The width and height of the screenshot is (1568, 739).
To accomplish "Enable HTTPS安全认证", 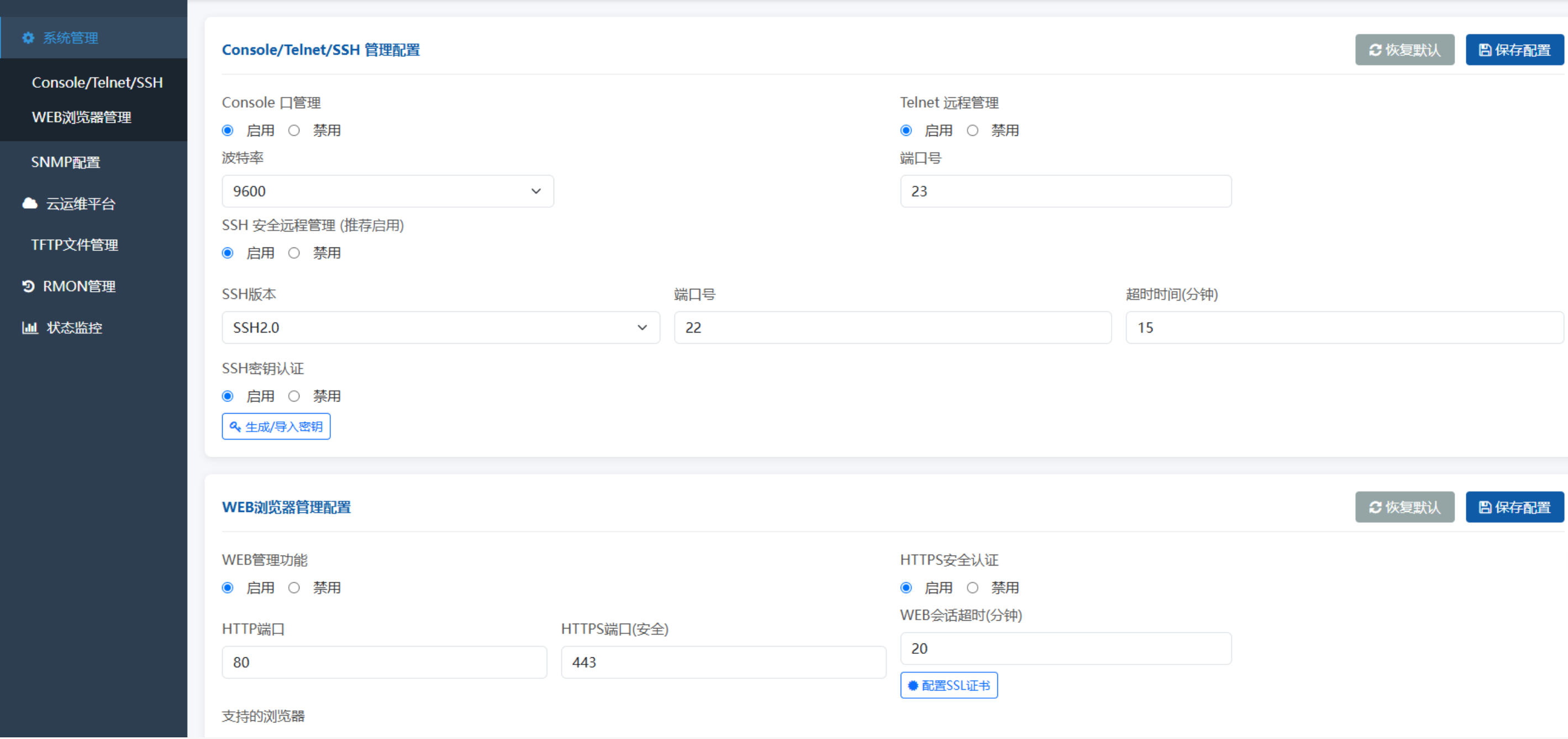I will [906, 588].
